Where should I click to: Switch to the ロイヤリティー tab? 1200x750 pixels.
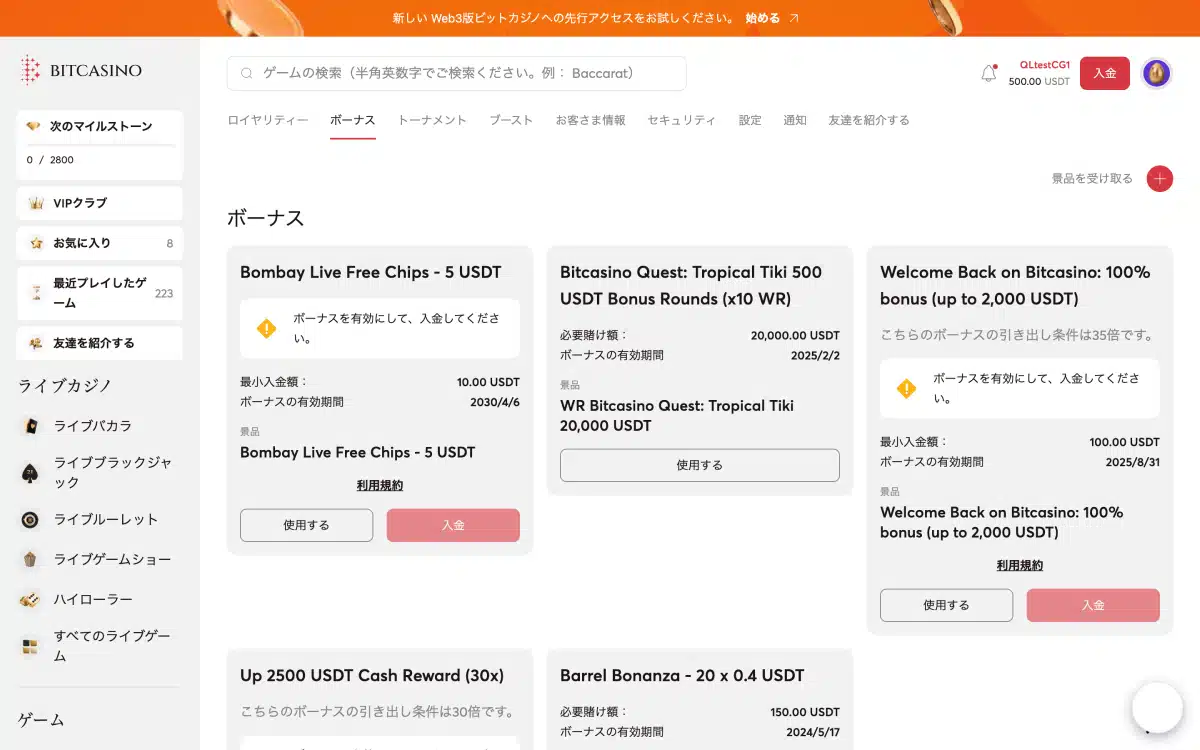[x=268, y=120]
